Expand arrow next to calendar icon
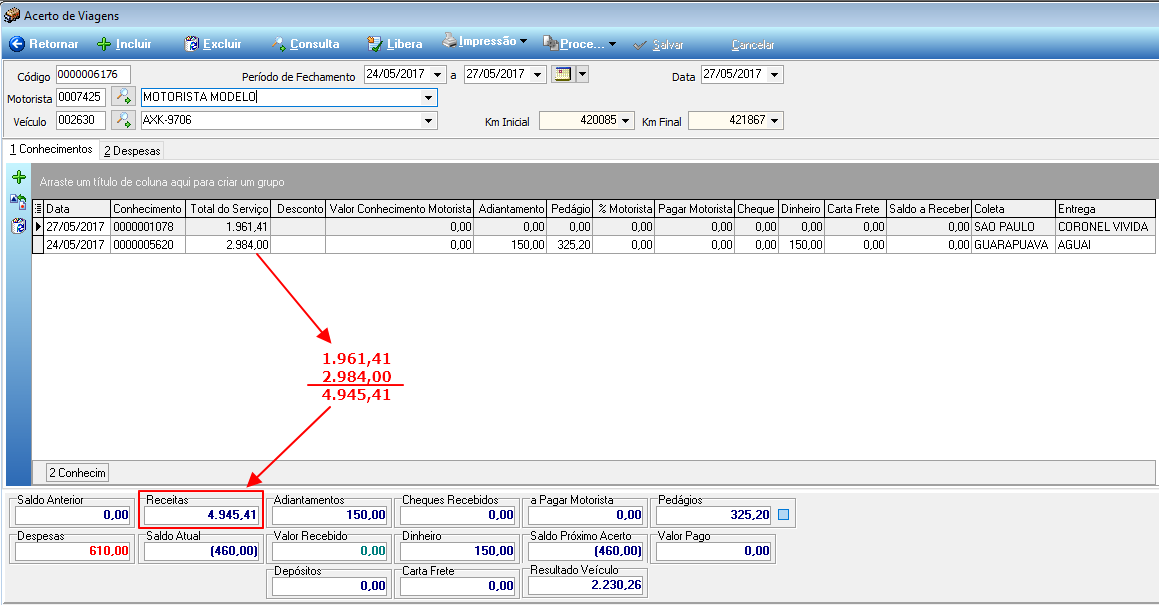 coord(582,74)
